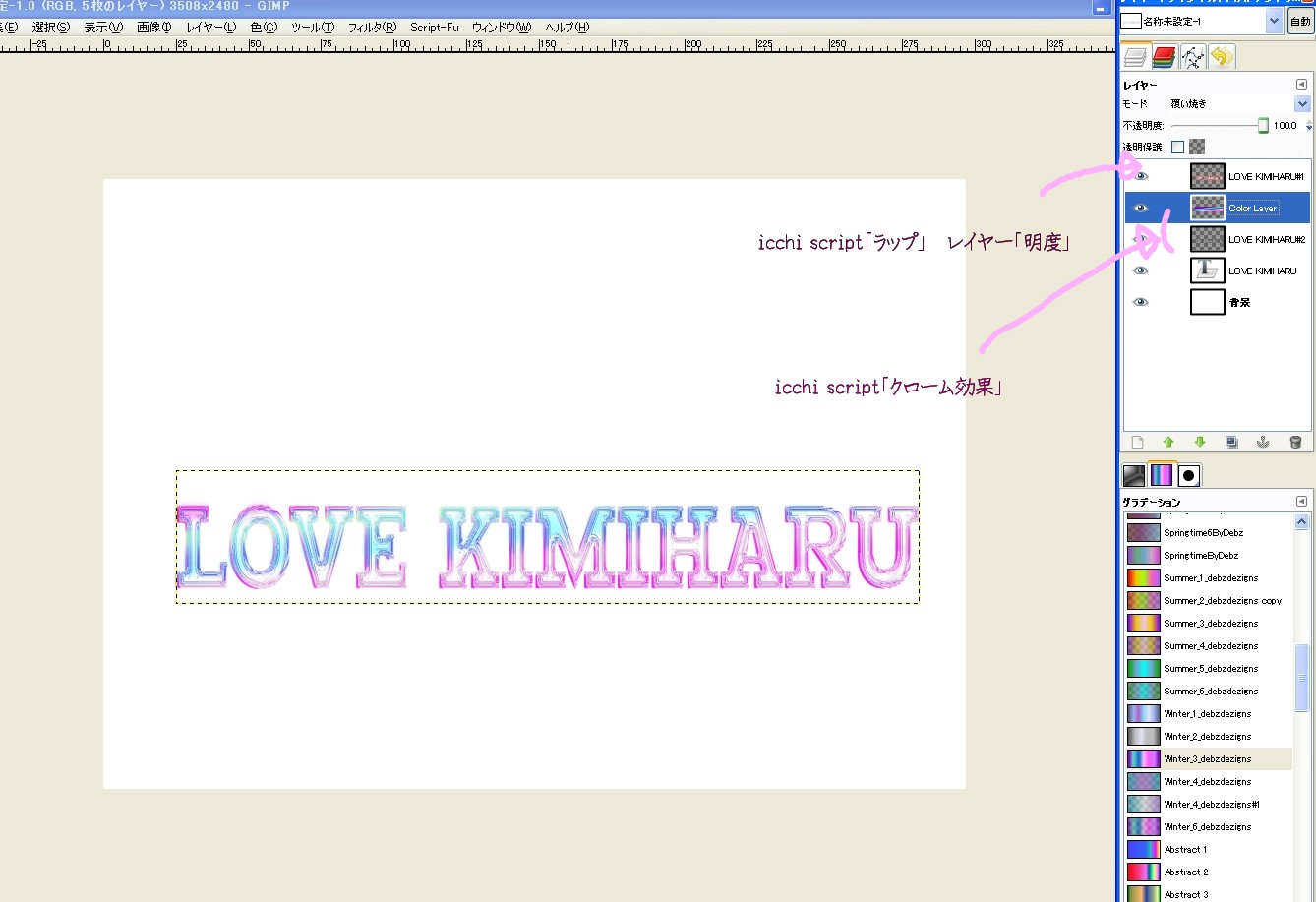
Task: Duplicate the selected layer
Action: click(x=1231, y=443)
